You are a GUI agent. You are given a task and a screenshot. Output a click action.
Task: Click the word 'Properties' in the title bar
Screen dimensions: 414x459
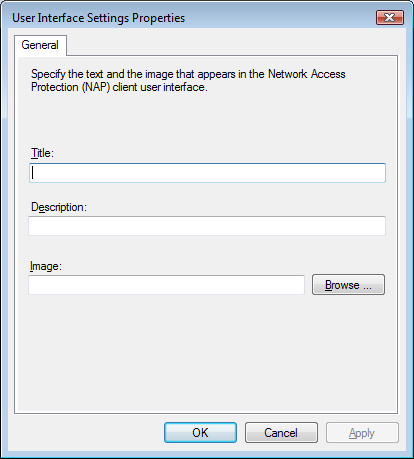159,18
